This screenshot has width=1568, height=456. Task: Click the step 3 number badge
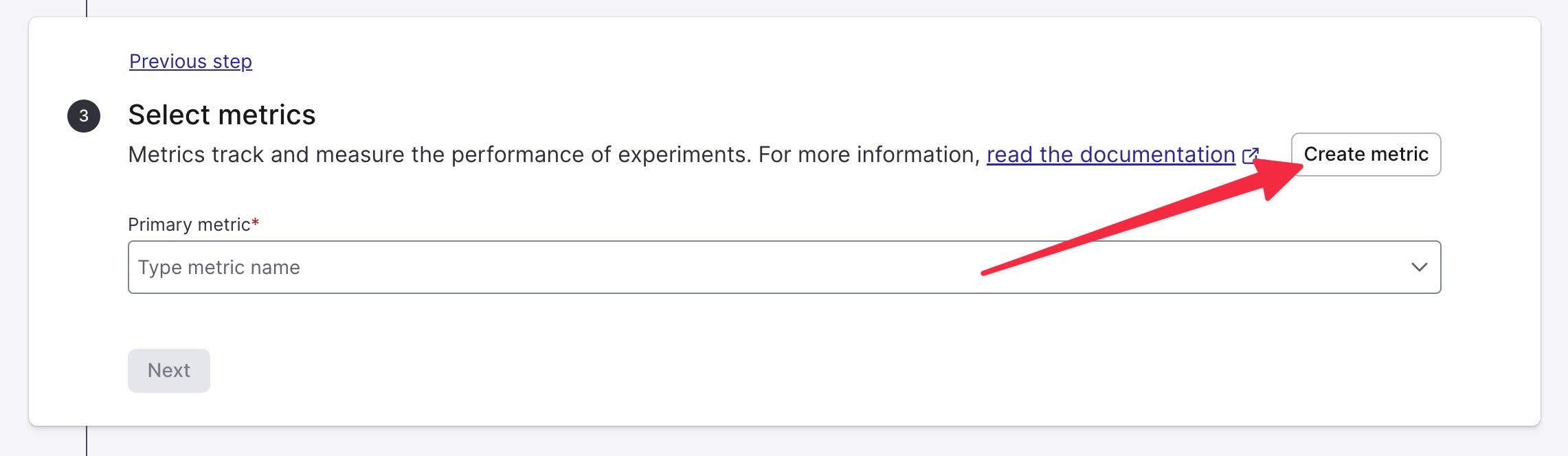(84, 116)
